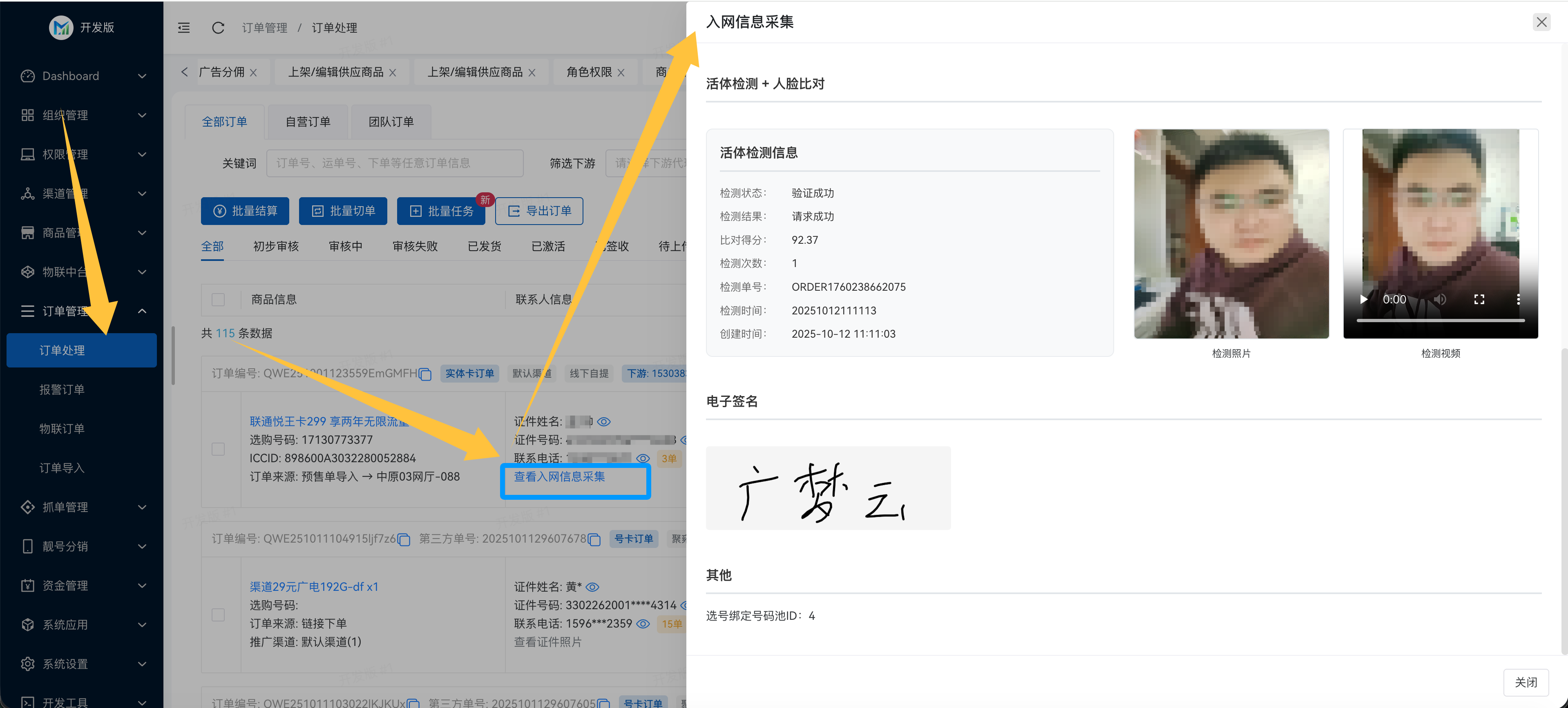Check the 联通悦王卡299 order checkbox
The width and height of the screenshot is (1568, 708).
pos(218,449)
